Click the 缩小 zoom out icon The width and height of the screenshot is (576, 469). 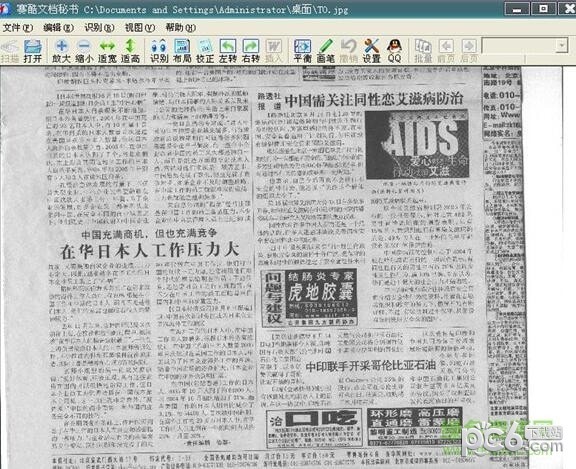tap(84, 51)
